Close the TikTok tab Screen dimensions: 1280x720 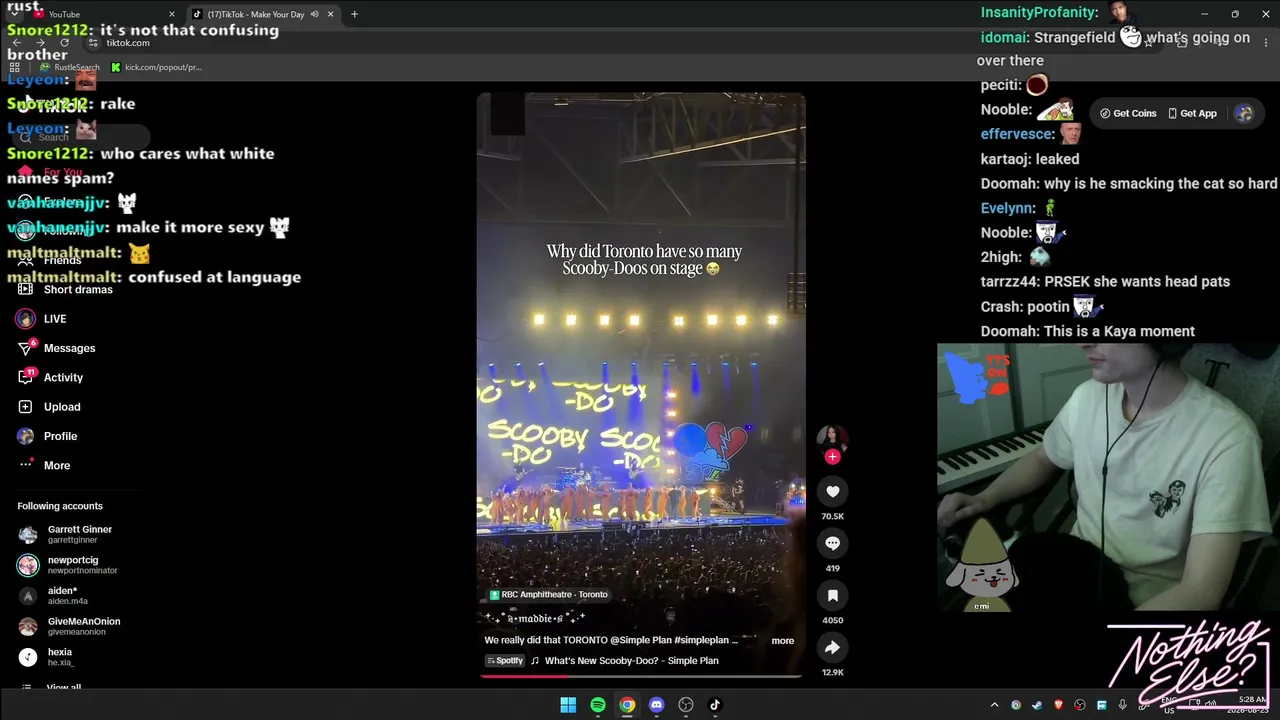tap(330, 14)
